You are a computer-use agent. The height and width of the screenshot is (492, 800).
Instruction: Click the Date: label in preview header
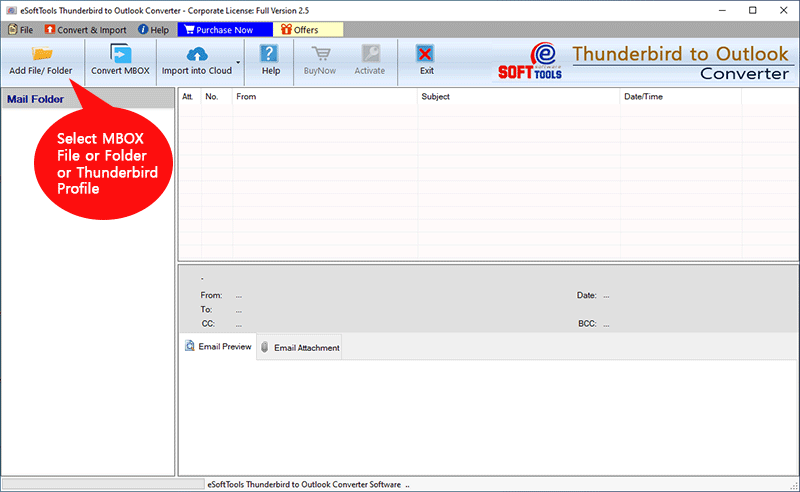tap(587, 295)
